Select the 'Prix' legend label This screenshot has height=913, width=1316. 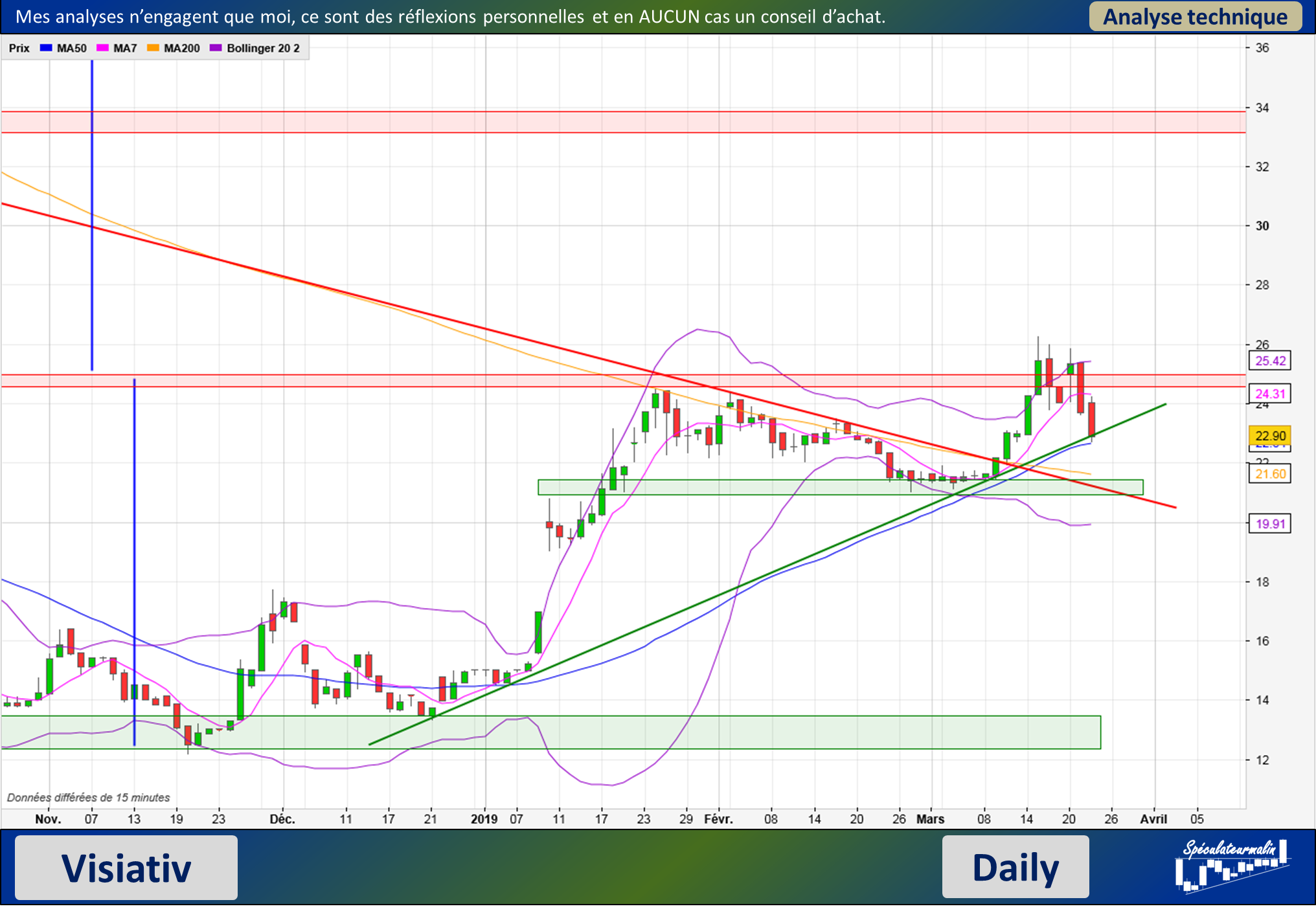19,48
